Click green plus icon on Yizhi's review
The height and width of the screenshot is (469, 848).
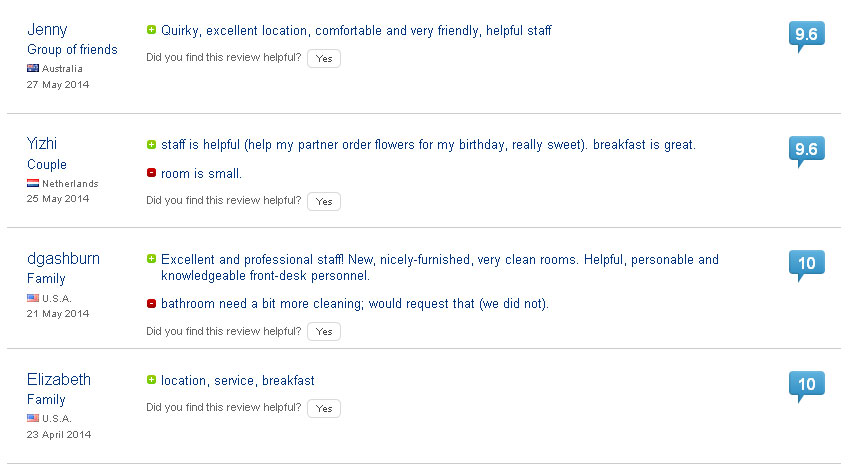[x=151, y=144]
